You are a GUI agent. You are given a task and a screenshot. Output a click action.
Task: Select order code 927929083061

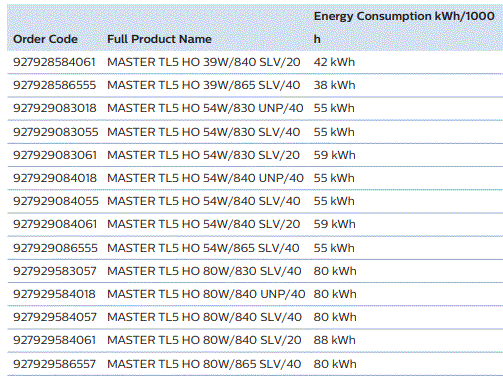pos(55,155)
